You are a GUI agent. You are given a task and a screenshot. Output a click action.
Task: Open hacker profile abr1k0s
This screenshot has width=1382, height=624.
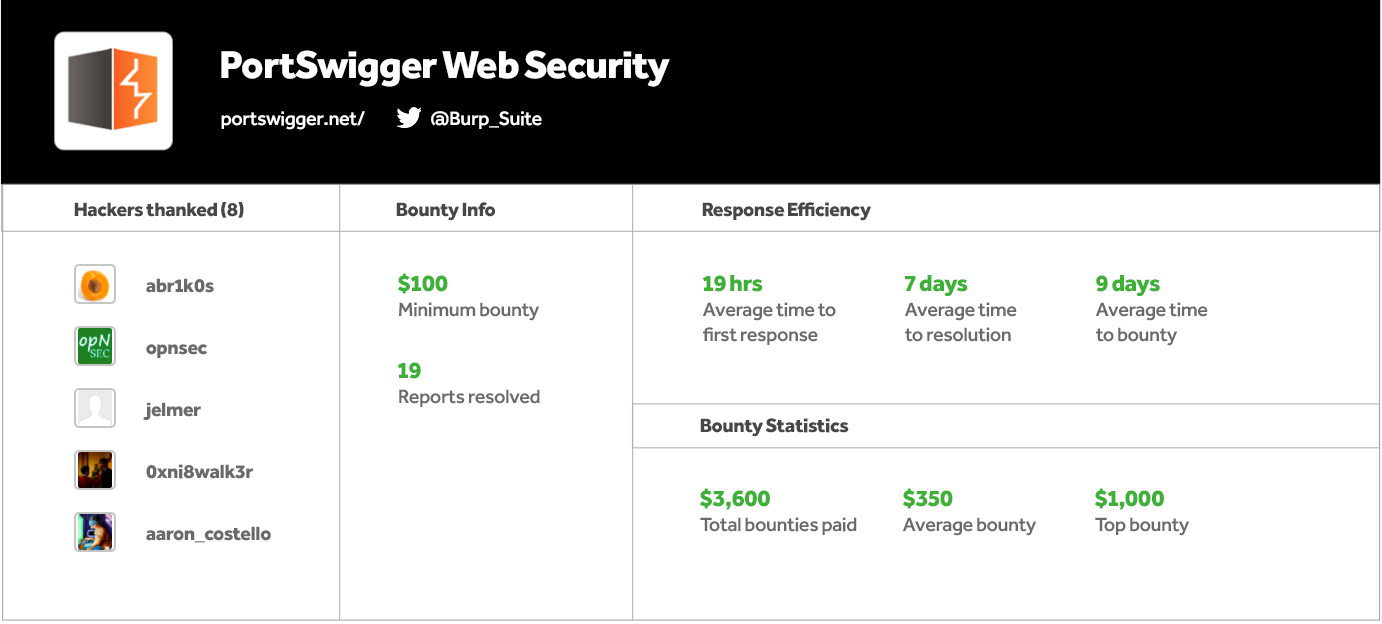[x=180, y=286]
